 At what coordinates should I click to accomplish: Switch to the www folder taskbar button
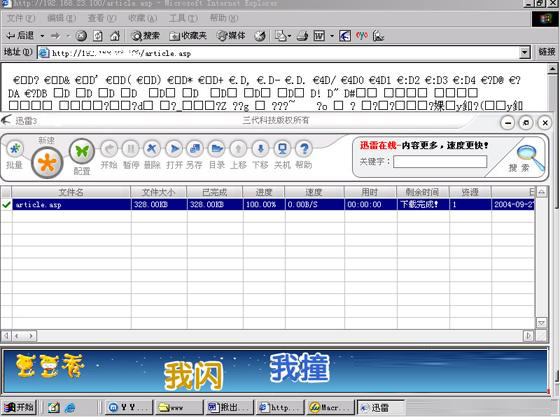178,408
